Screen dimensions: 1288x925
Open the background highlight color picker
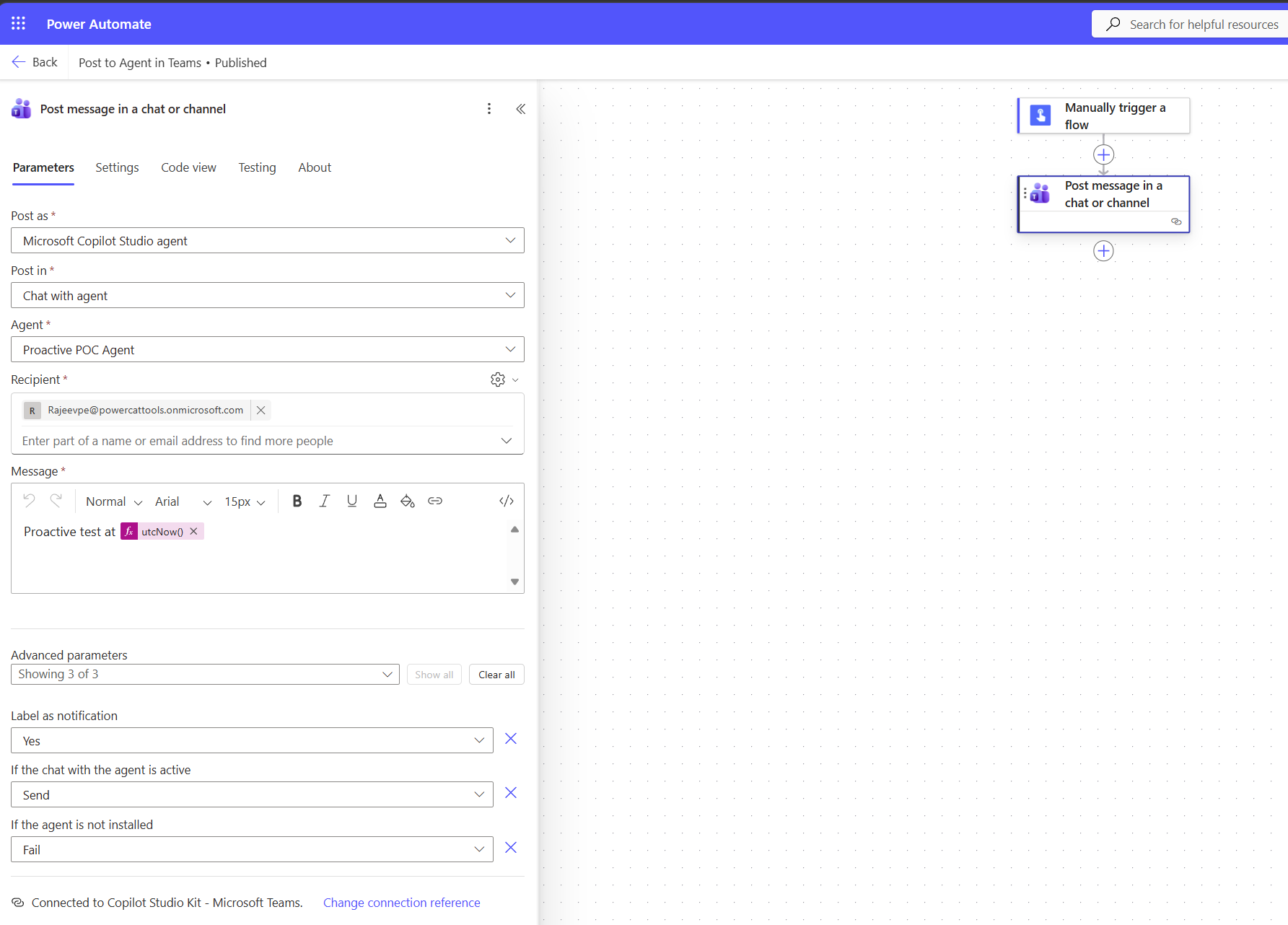click(408, 501)
